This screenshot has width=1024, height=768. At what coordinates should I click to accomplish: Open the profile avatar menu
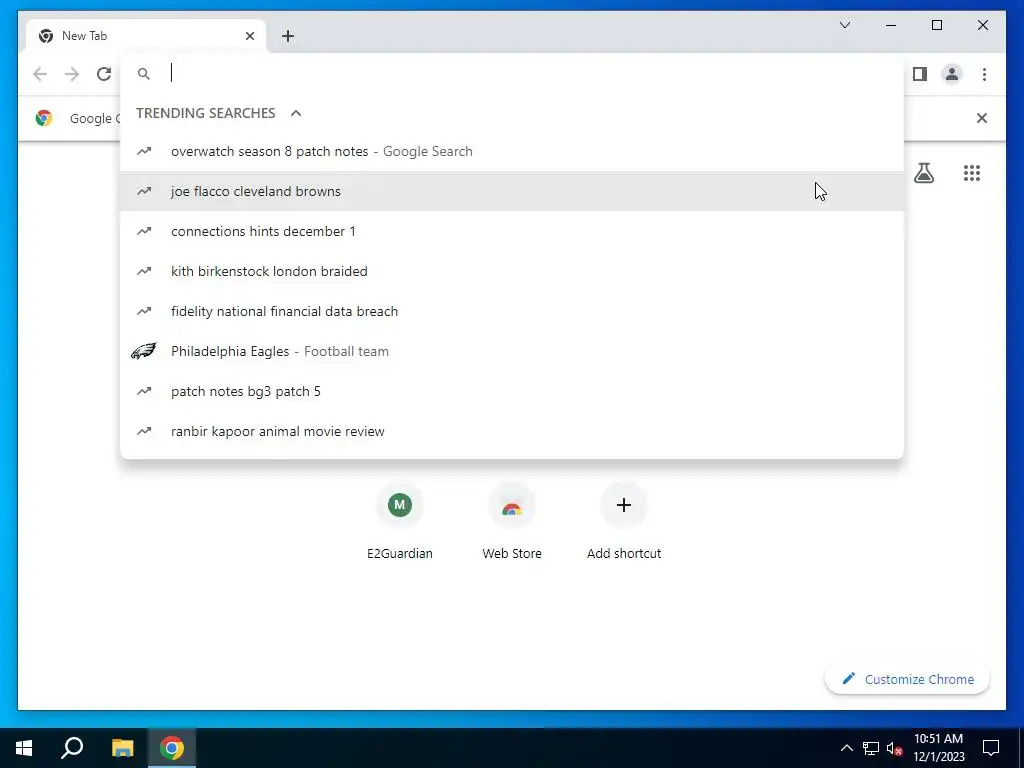coord(952,74)
